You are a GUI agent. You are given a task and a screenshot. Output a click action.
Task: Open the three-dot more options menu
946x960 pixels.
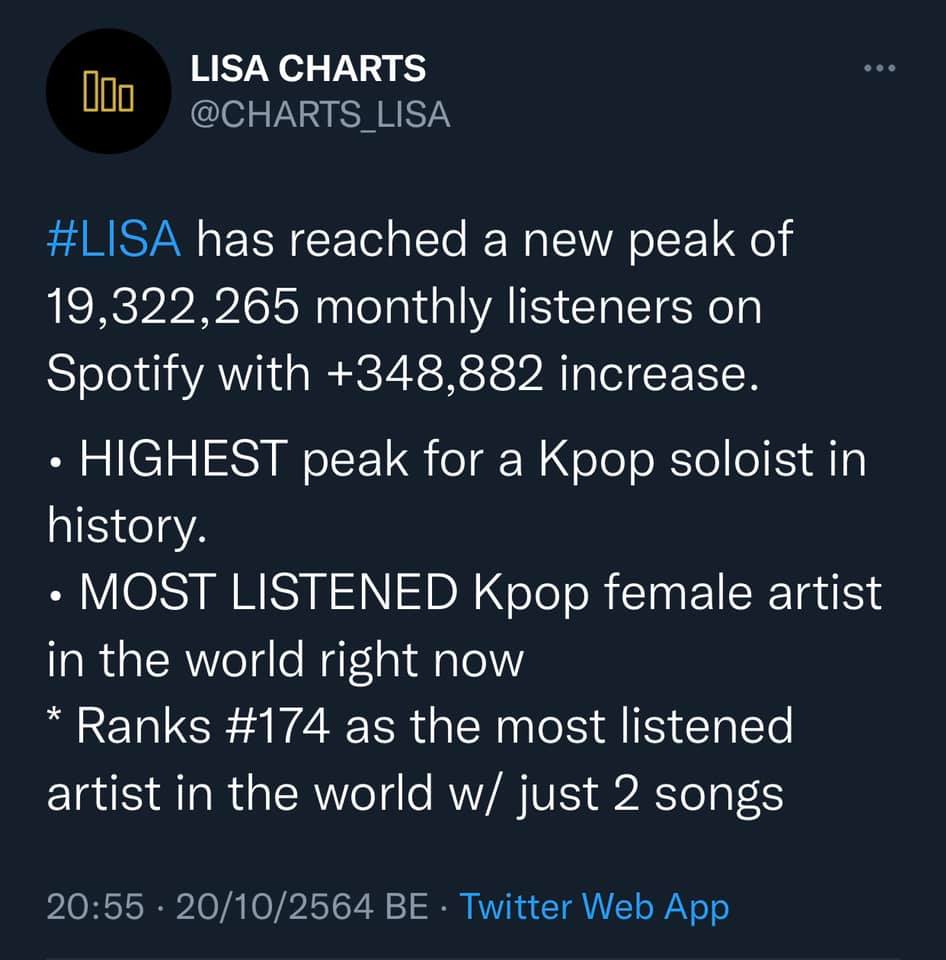coord(880,68)
